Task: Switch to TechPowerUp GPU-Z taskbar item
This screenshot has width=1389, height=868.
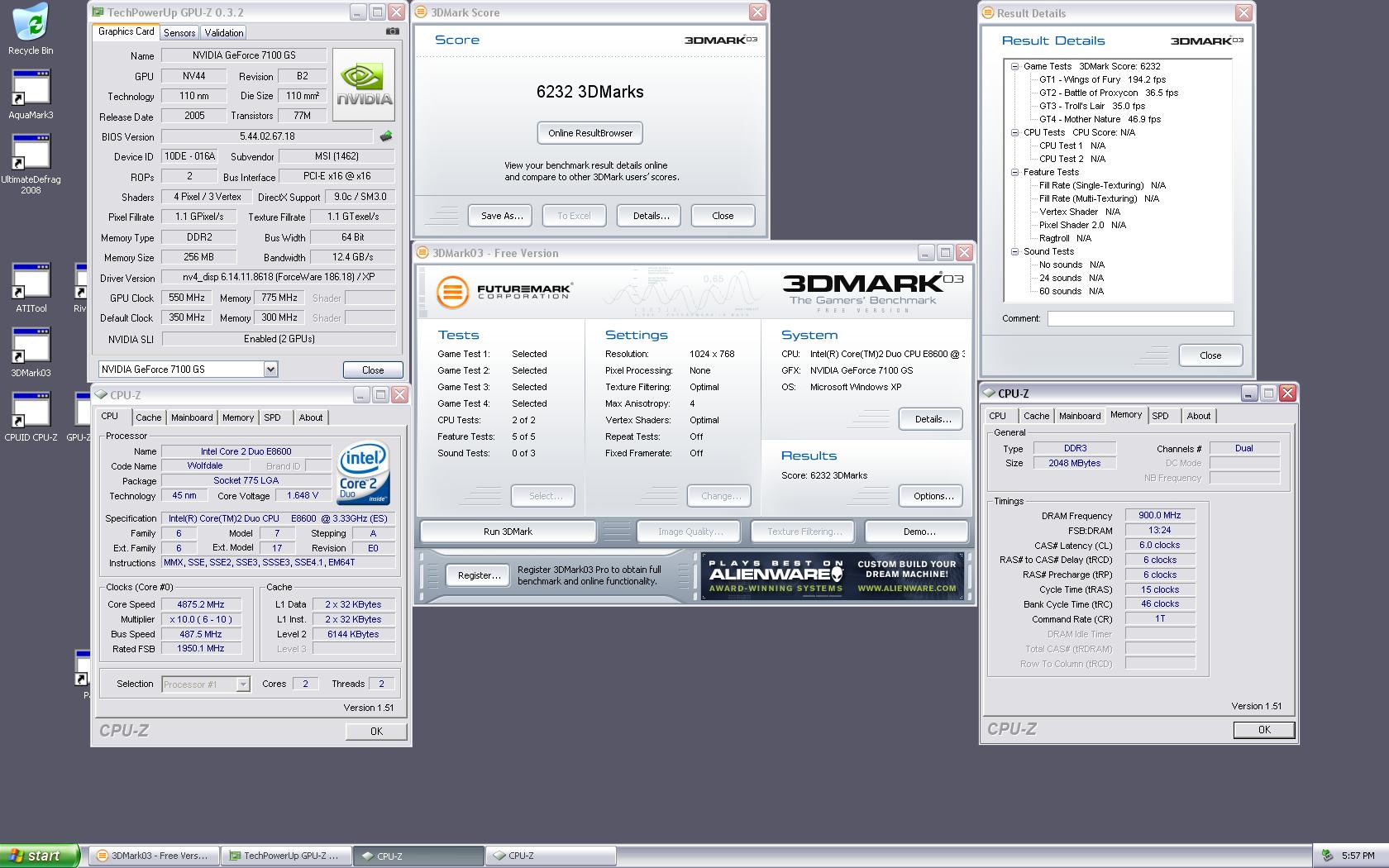Action: [x=286, y=856]
